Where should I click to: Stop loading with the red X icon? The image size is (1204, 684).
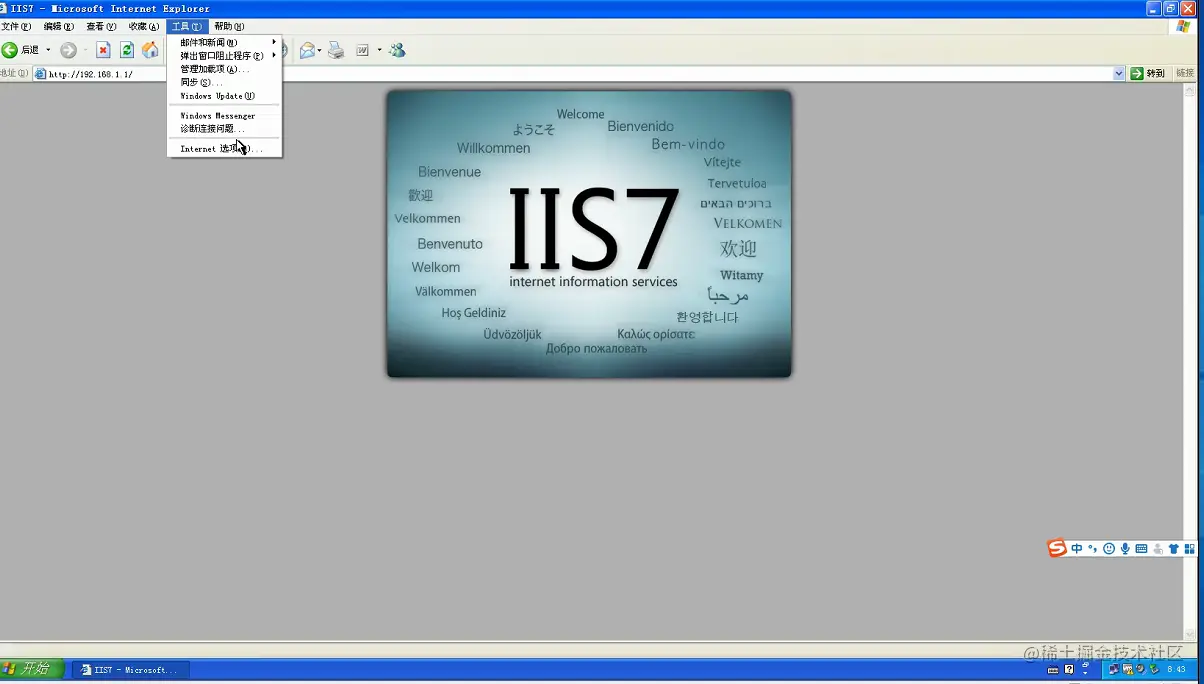pyautogui.click(x=103, y=50)
